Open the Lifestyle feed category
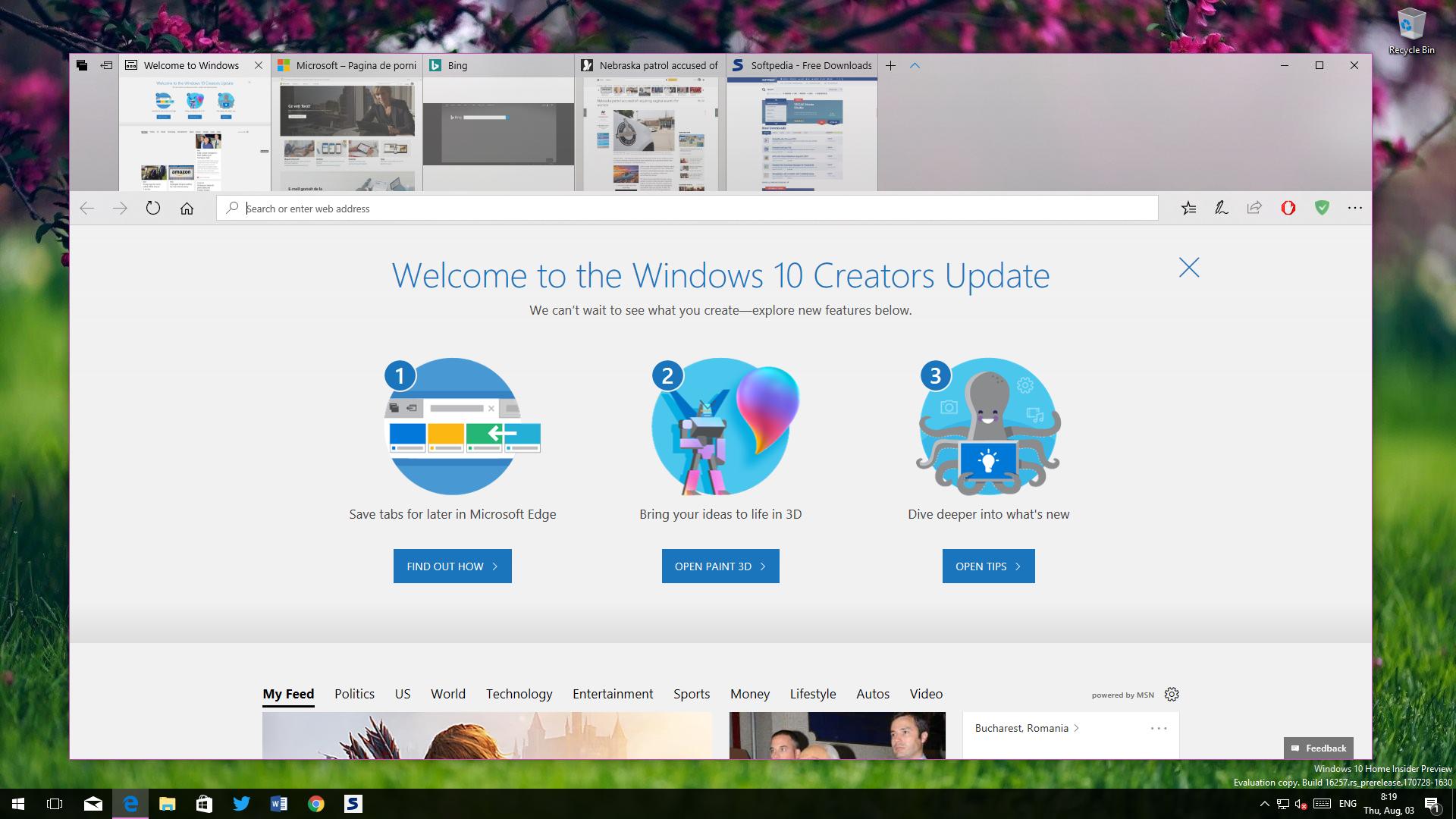Screen dimensions: 1456x819 [x=813, y=694]
